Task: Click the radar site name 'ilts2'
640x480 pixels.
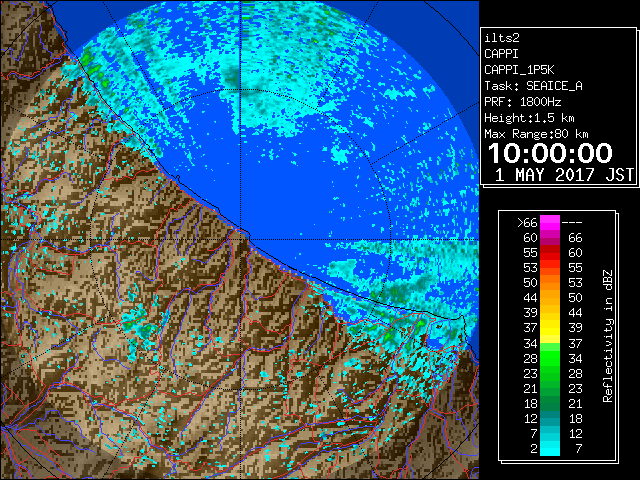Action: pyautogui.click(x=502, y=38)
